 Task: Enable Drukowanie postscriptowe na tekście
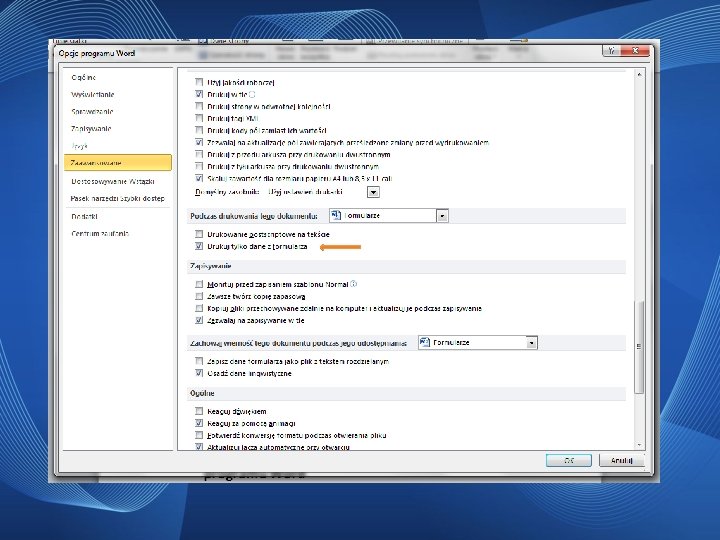(x=199, y=234)
